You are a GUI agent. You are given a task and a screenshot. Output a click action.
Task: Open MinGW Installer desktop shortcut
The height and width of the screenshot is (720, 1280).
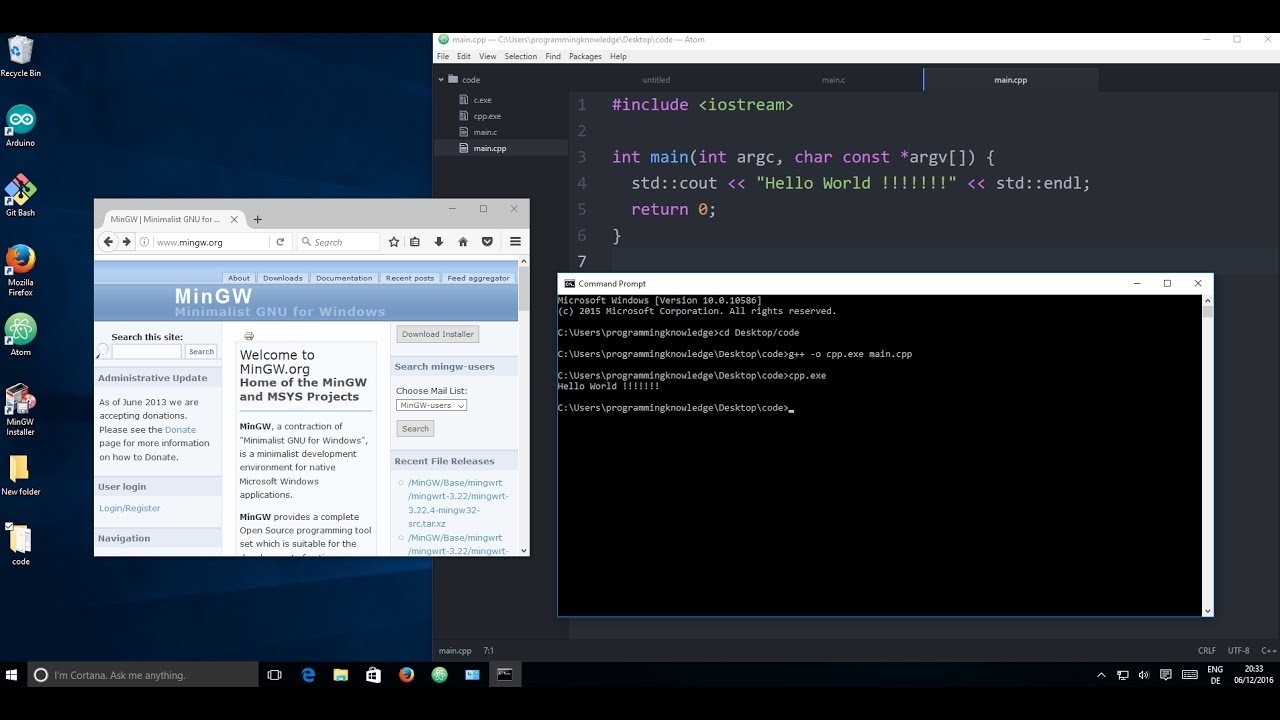pos(20,410)
